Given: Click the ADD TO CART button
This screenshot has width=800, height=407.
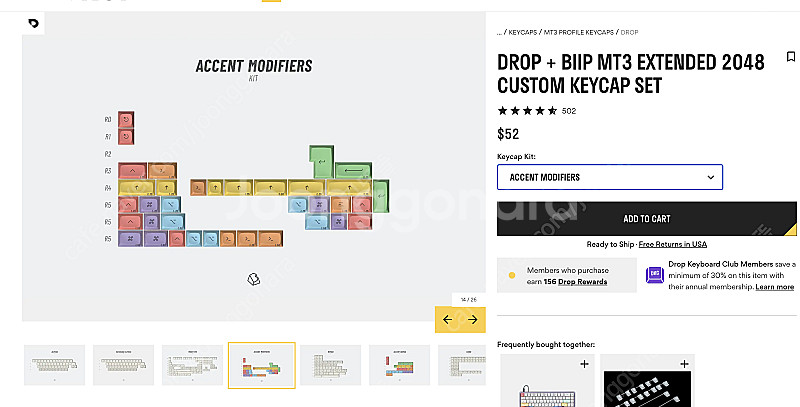Looking at the screenshot, I should click(646, 218).
